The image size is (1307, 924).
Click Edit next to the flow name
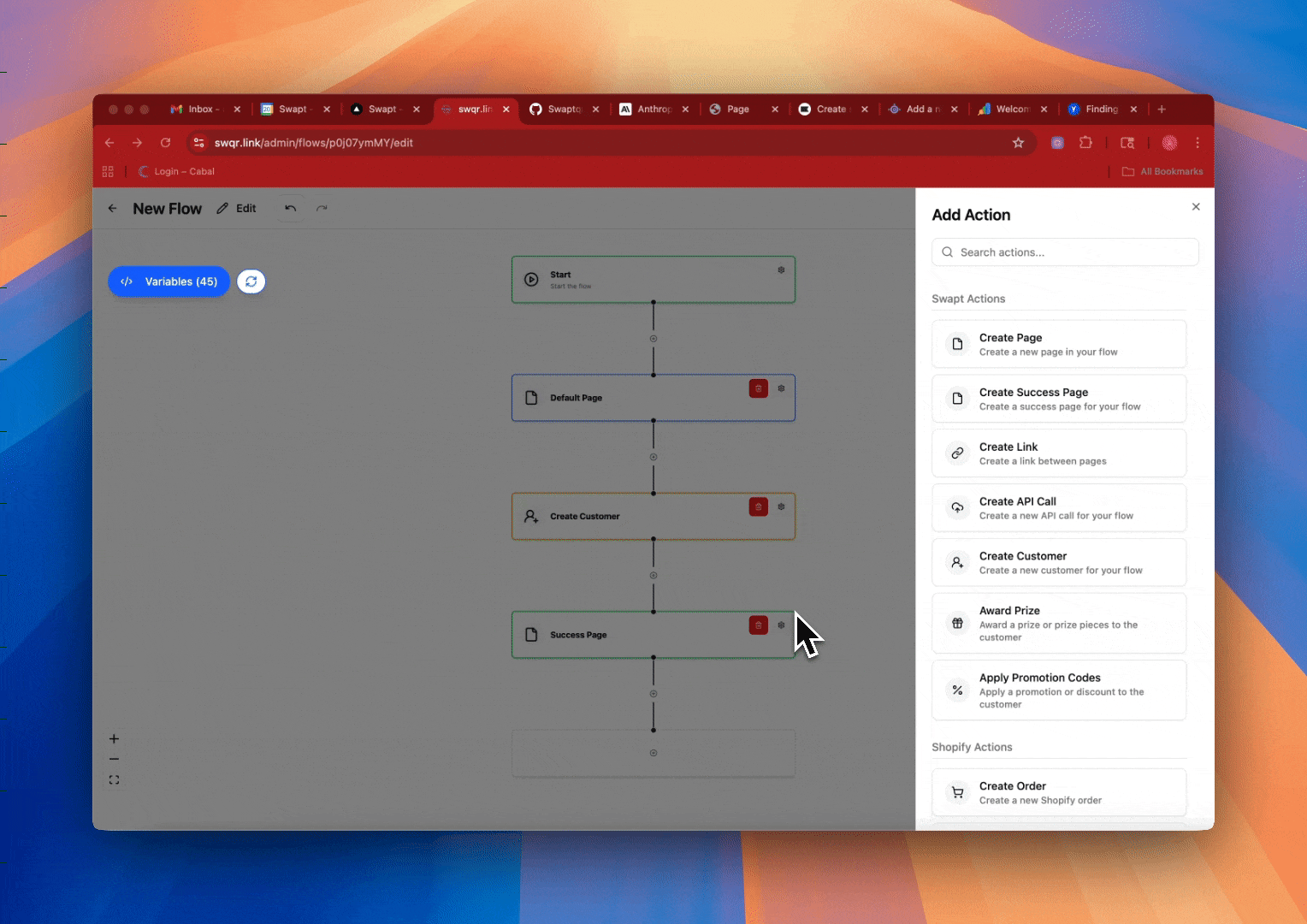pyautogui.click(x=237, y=209)
